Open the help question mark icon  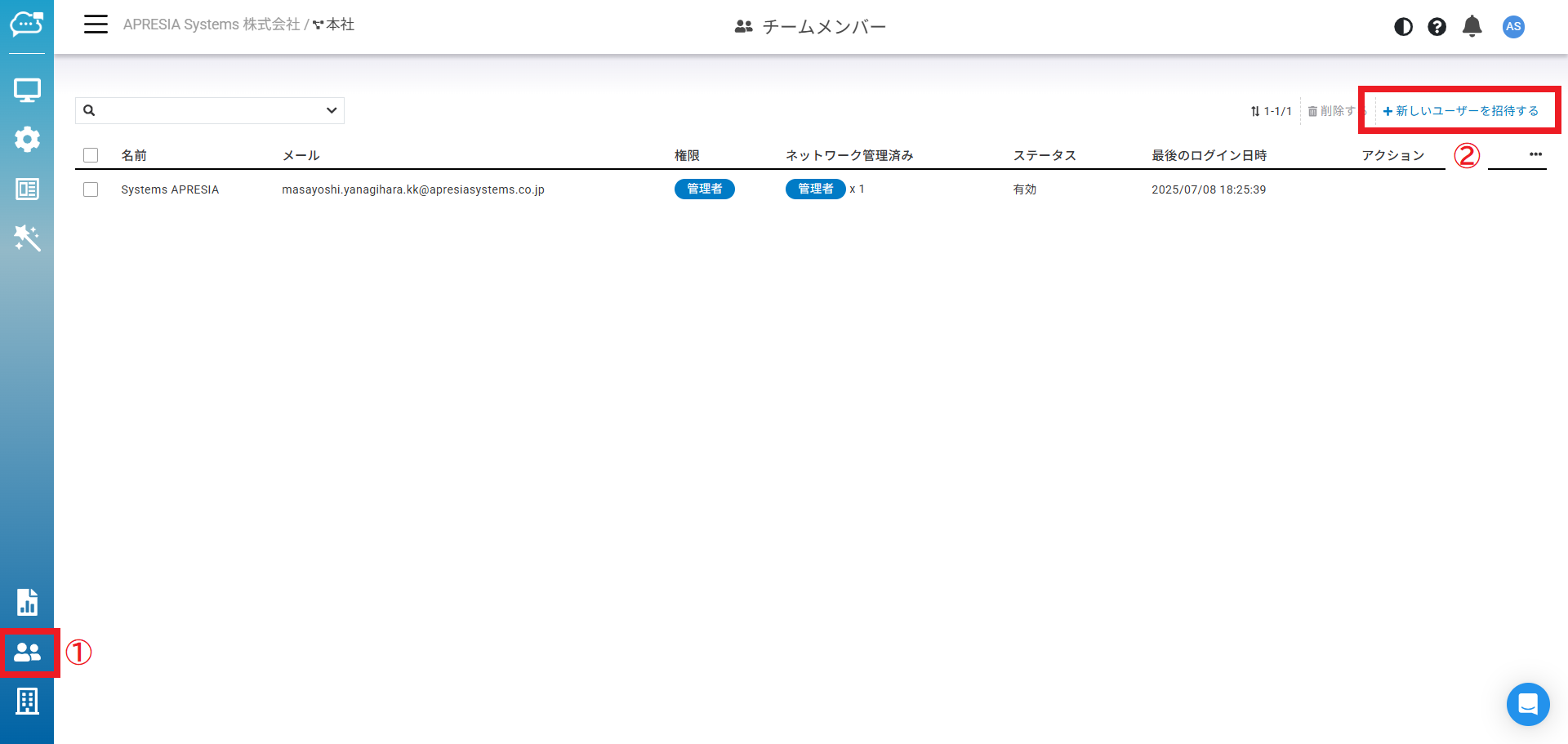tap(1437, 27)
